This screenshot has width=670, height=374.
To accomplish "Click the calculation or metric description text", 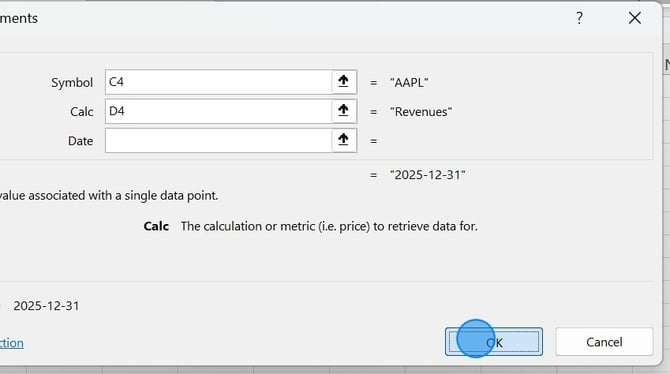I will pyautogui.click(x=329, y=226).
